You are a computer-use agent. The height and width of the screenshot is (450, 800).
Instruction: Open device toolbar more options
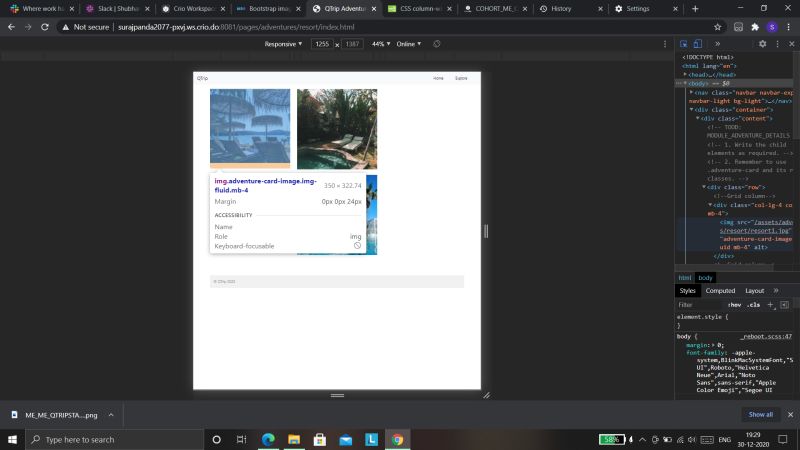[665, 44]
